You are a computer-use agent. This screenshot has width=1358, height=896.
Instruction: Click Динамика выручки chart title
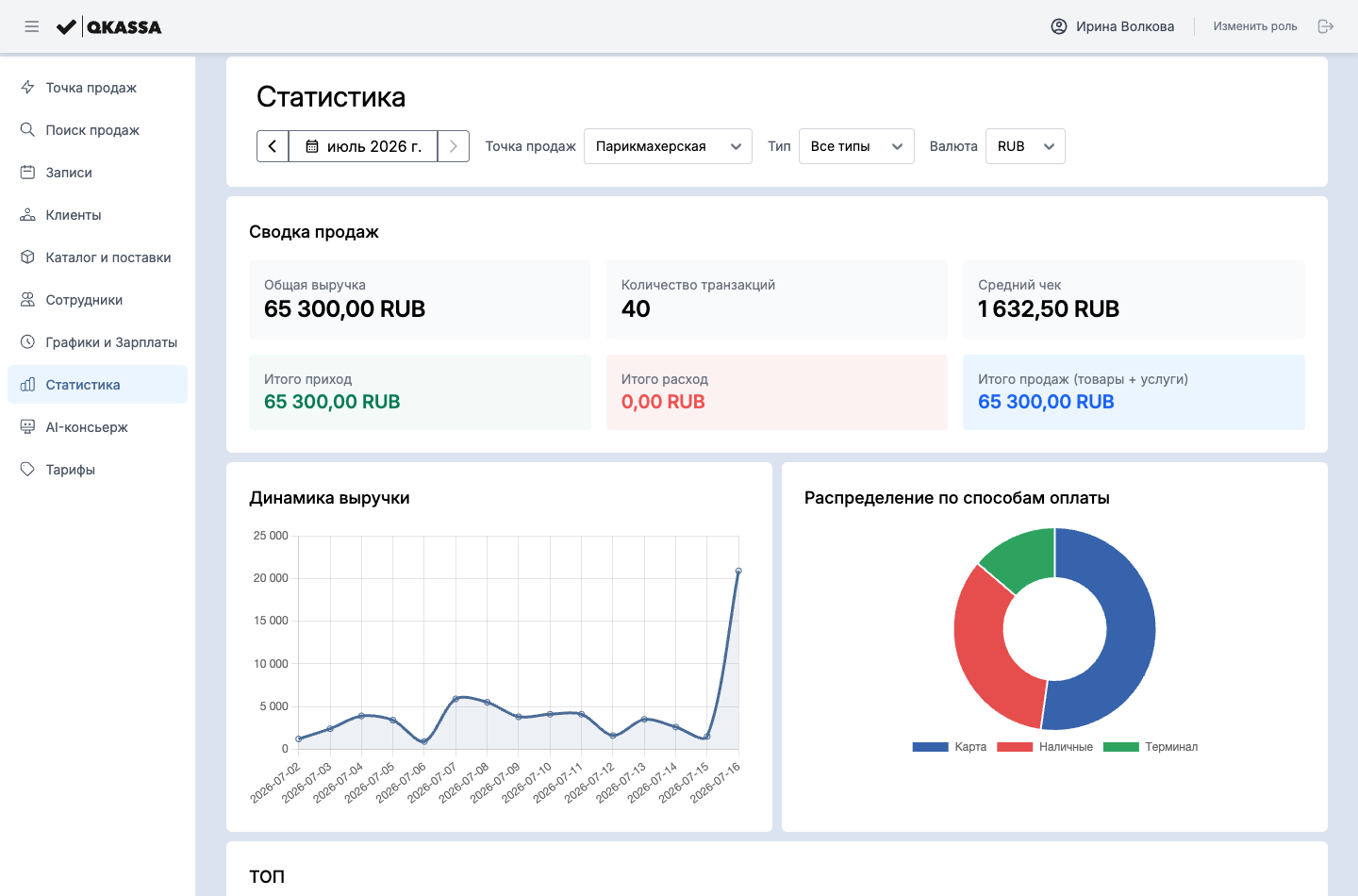click(329, 498)
